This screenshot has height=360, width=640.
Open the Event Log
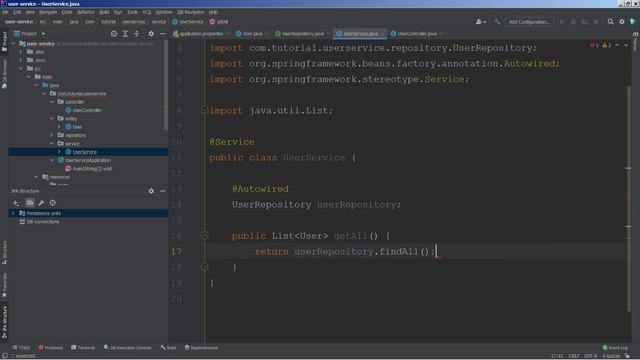tap(615, 348)
